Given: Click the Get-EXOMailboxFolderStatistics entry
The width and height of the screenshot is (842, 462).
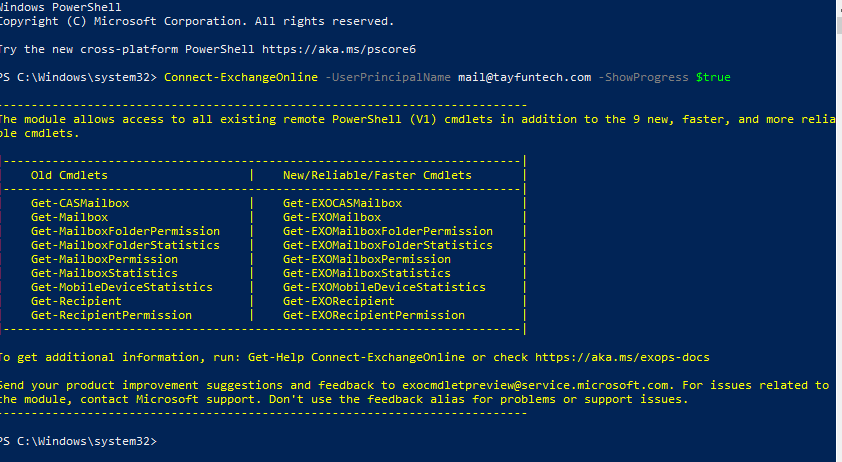Looking at the screenshot, I should (388, 245).
